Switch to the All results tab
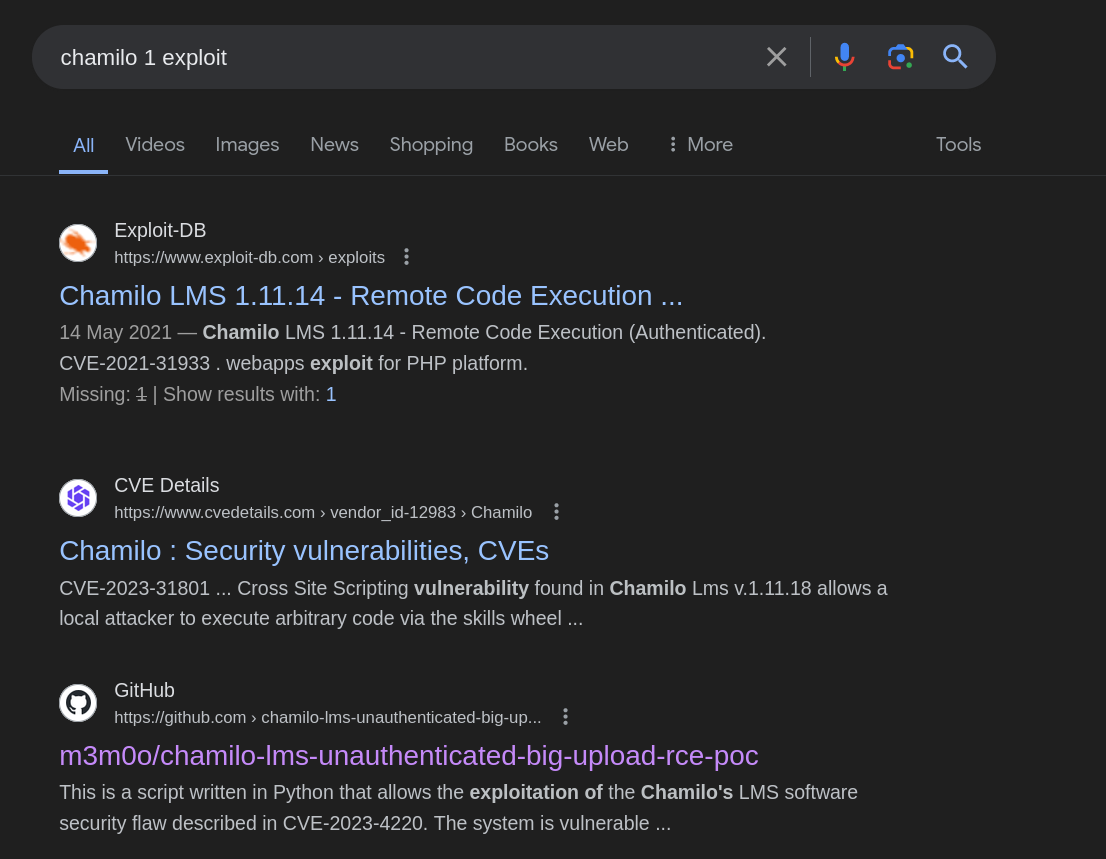Viewport: 1106px width, 859px height. pos(83,145)
